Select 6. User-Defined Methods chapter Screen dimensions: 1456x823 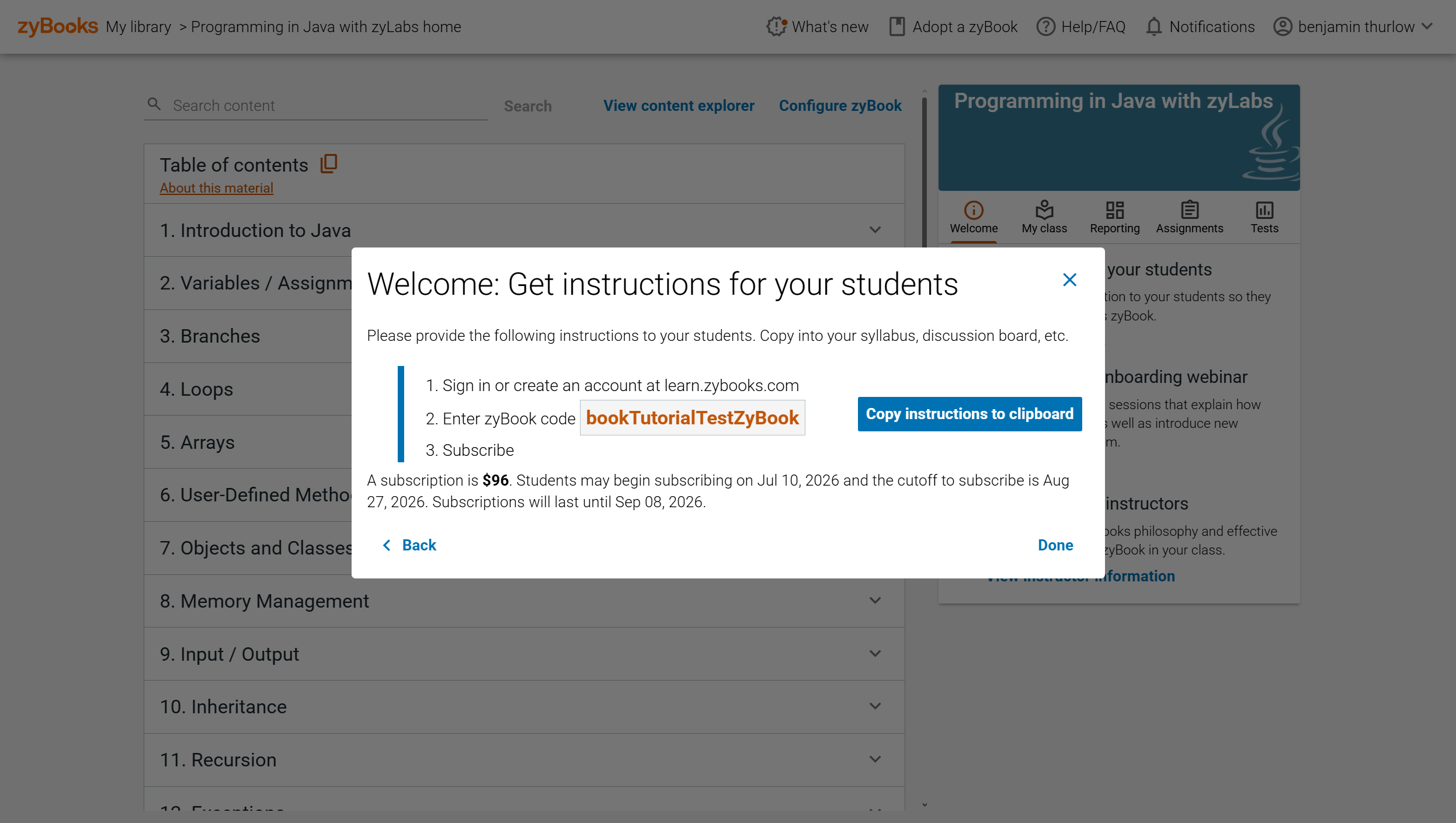pos(248,495)
